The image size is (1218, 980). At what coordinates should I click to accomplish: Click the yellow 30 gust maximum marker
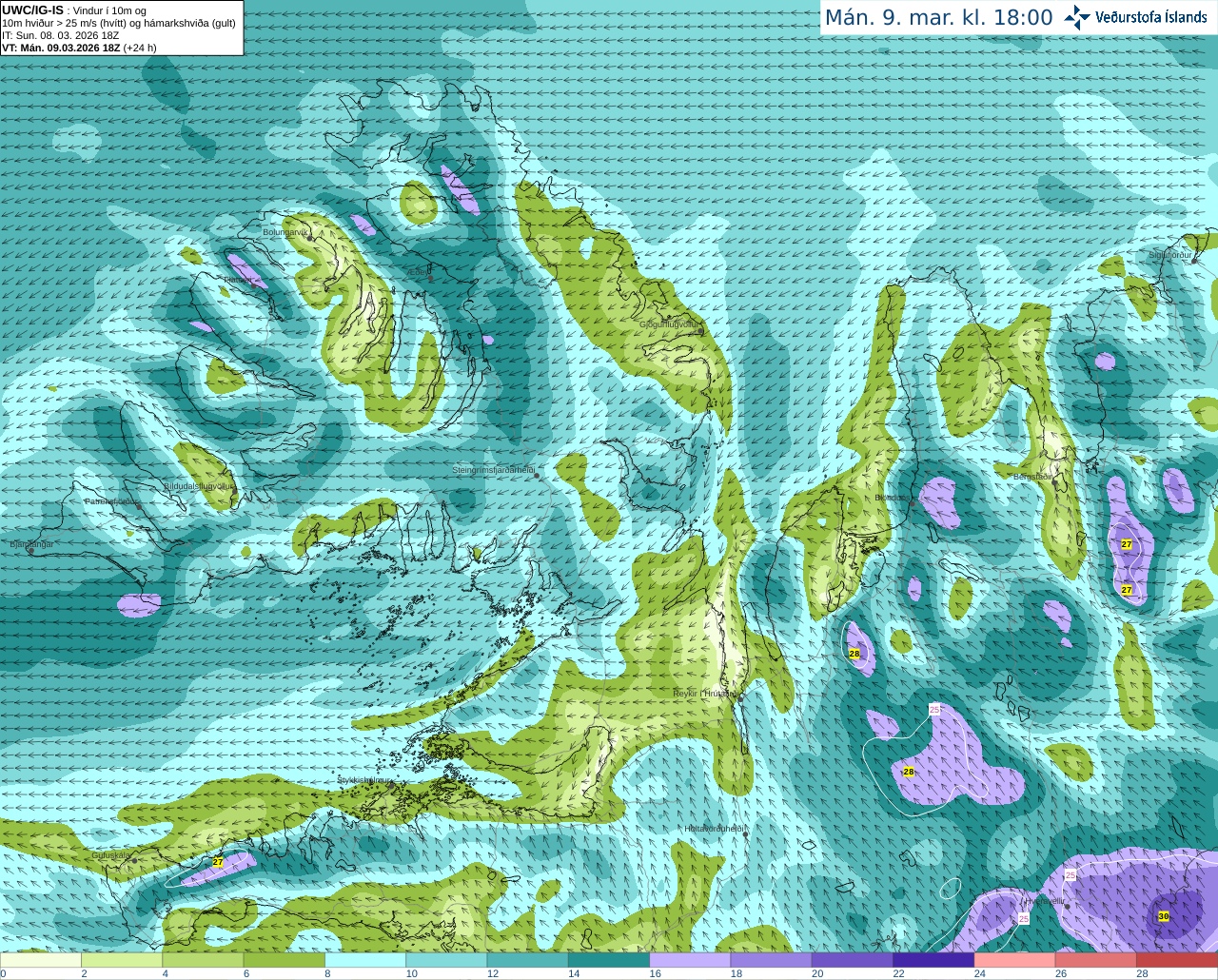coord(1164,916)
